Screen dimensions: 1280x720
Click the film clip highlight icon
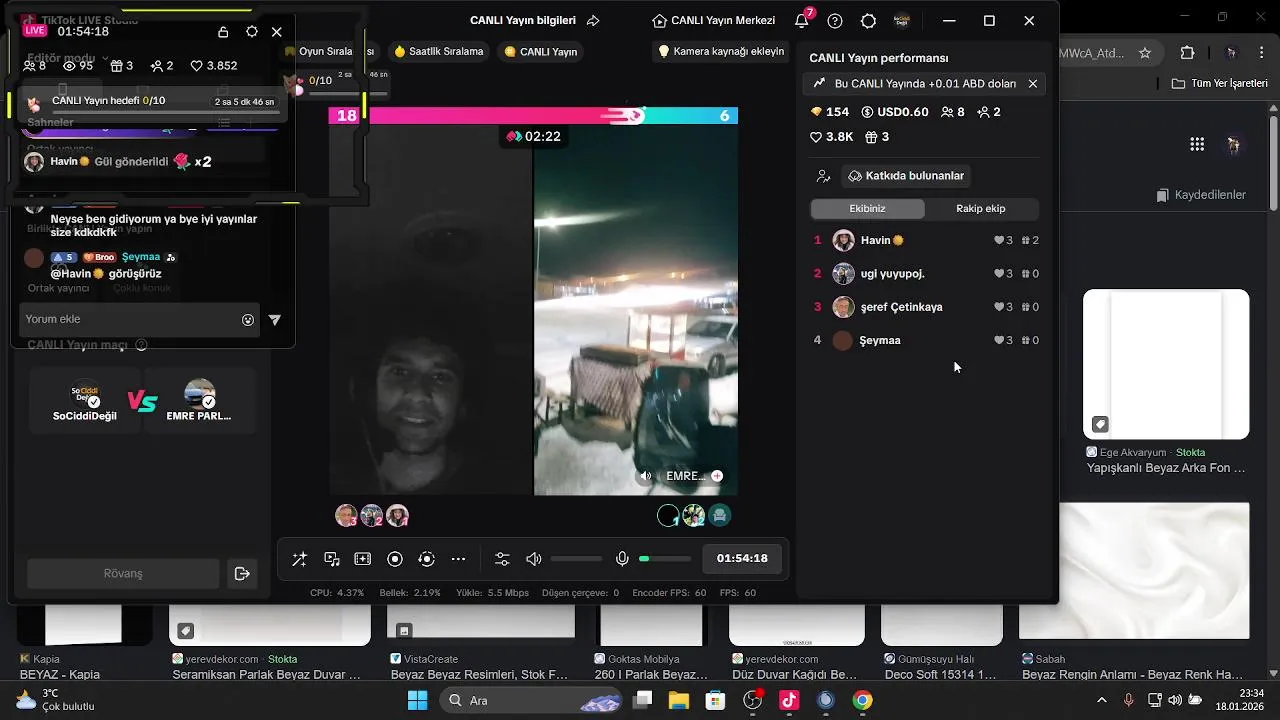tap(363, 559)
